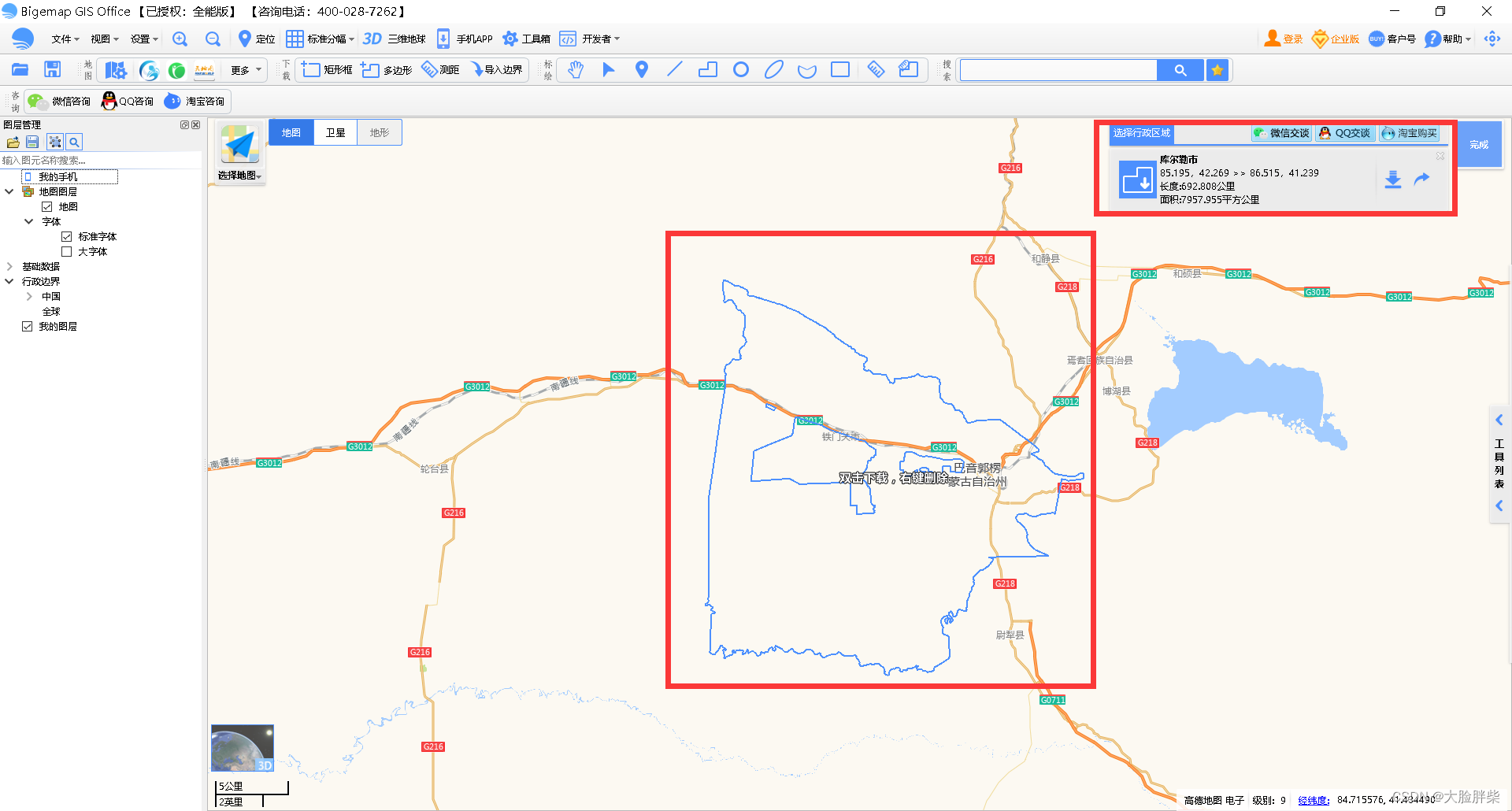Click the QQ咨询 button

click(x=128, y=101)
